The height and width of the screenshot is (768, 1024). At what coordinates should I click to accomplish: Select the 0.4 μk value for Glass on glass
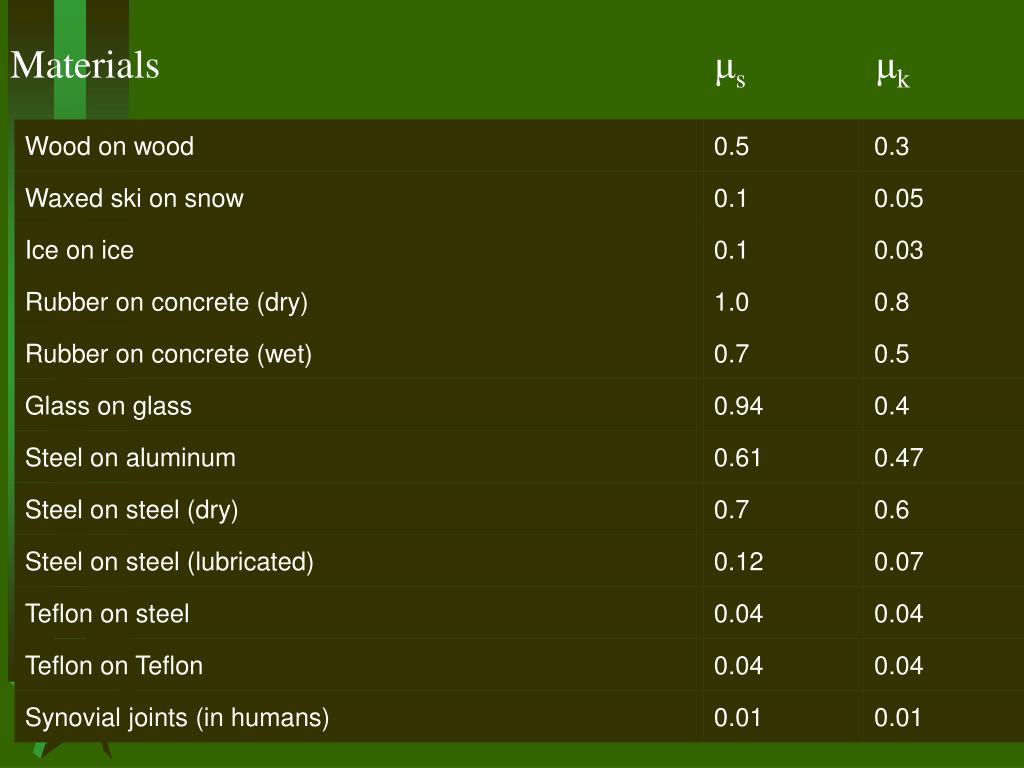click(891, 406)
